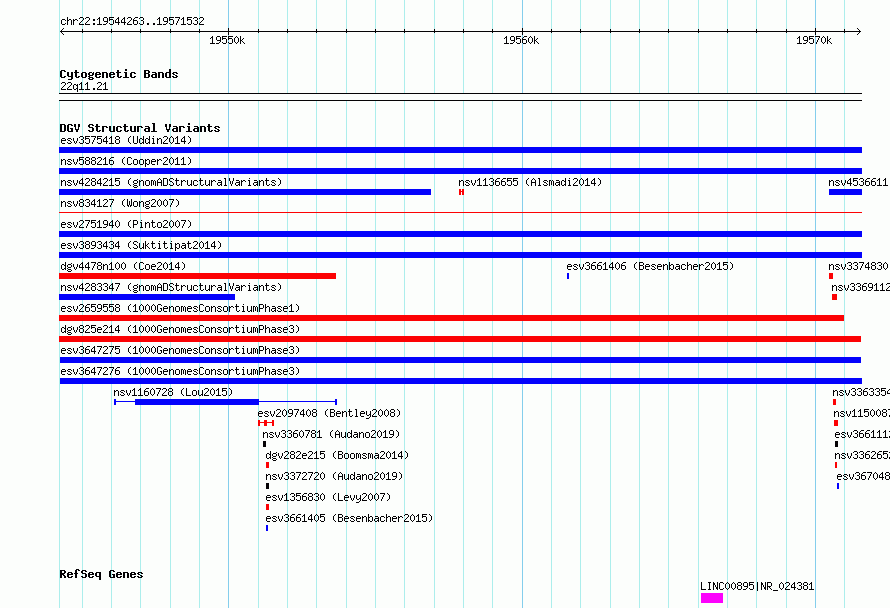Click the nsv1160728 (Lou2015) label

click(173, 392)
